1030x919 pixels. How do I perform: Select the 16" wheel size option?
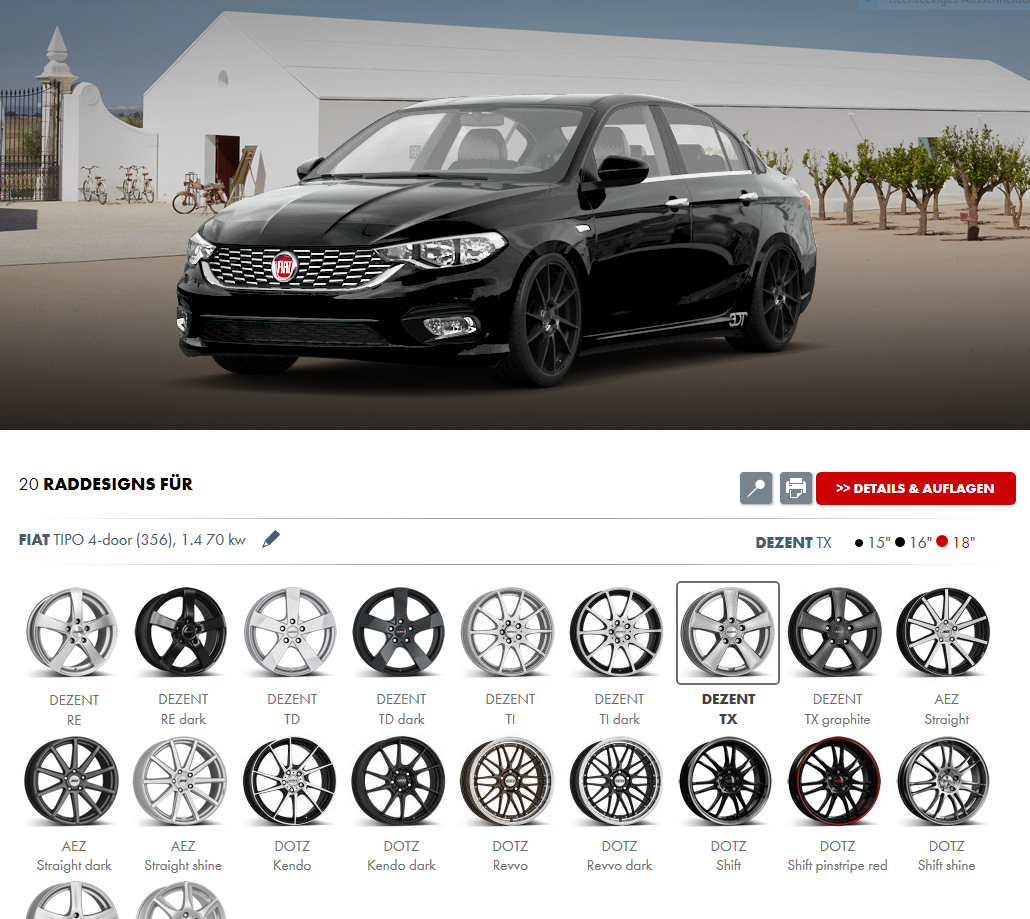click(913, 543)
